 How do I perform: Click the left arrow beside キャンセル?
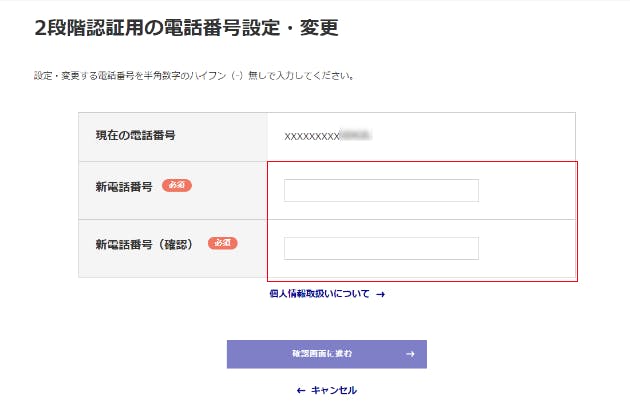[x=301, y=390]
